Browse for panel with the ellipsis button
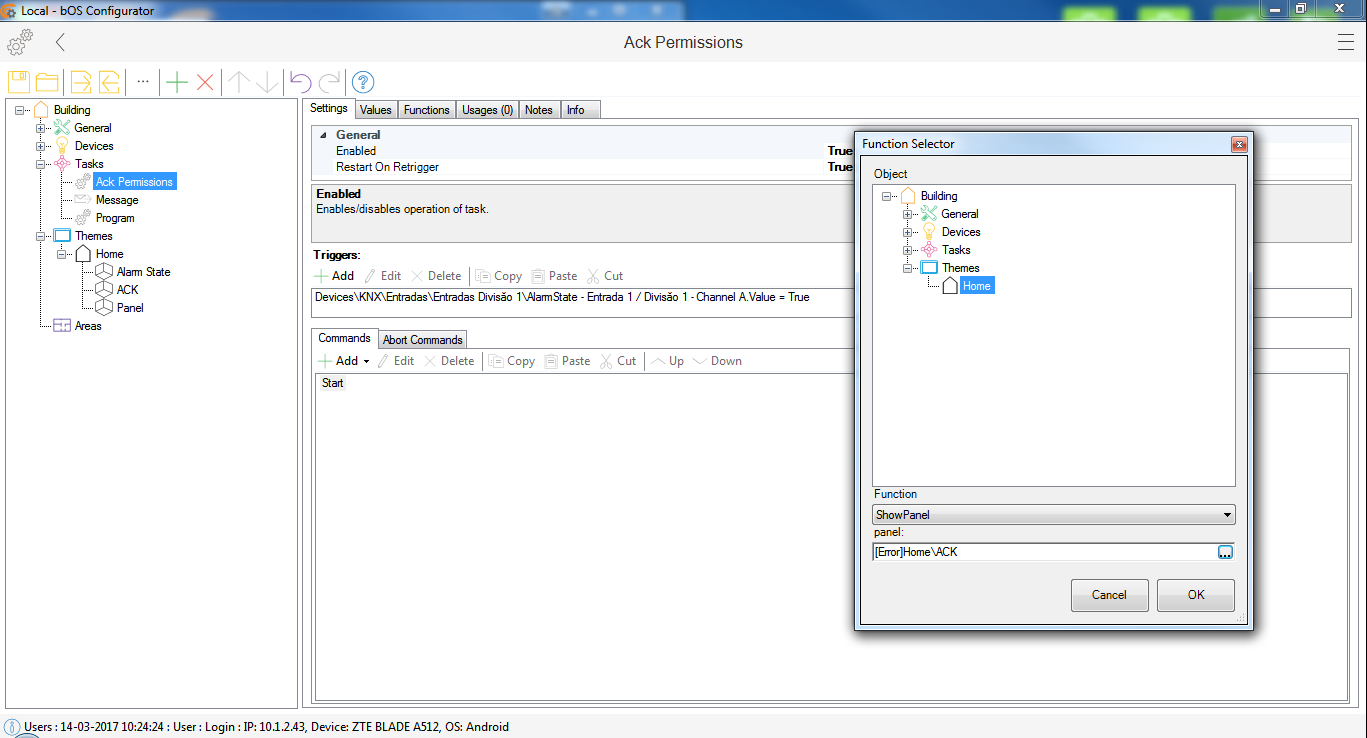 1226,552
